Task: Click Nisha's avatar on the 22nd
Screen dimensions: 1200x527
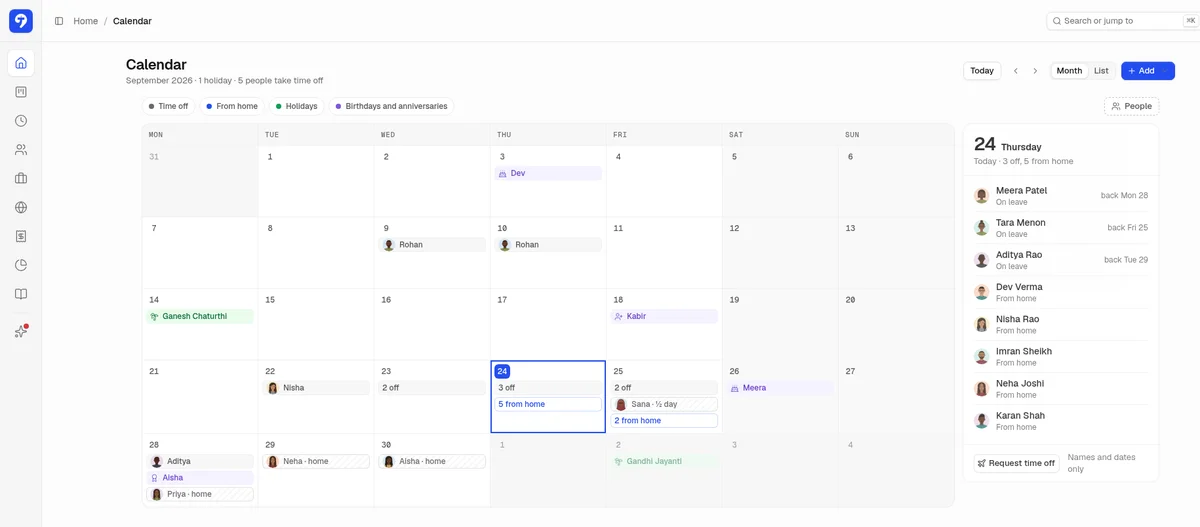Action: pyautogui.click(x=272, y=388)
